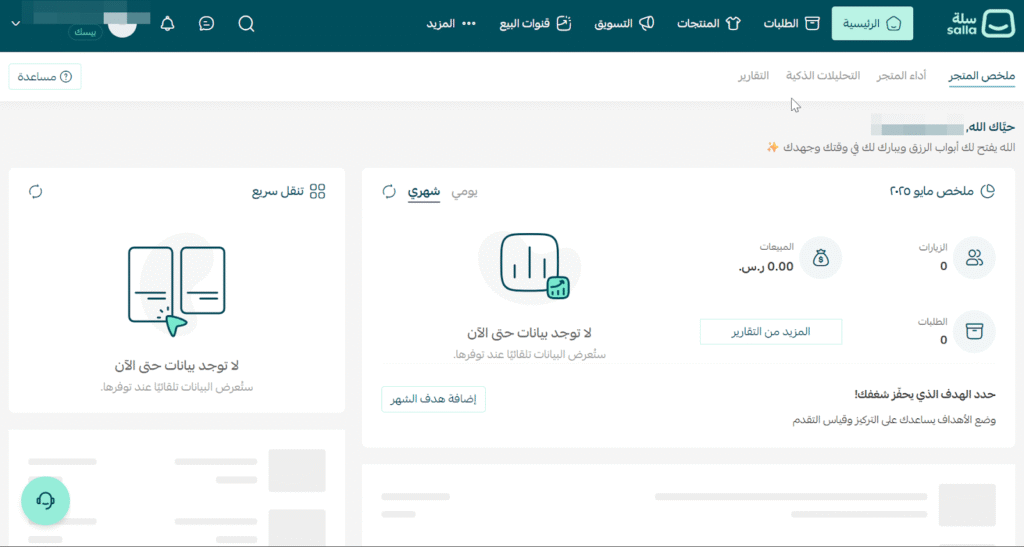Refresh the تنقل سريع panel
Screen dimensions: 1024x547
coord(35,191)
